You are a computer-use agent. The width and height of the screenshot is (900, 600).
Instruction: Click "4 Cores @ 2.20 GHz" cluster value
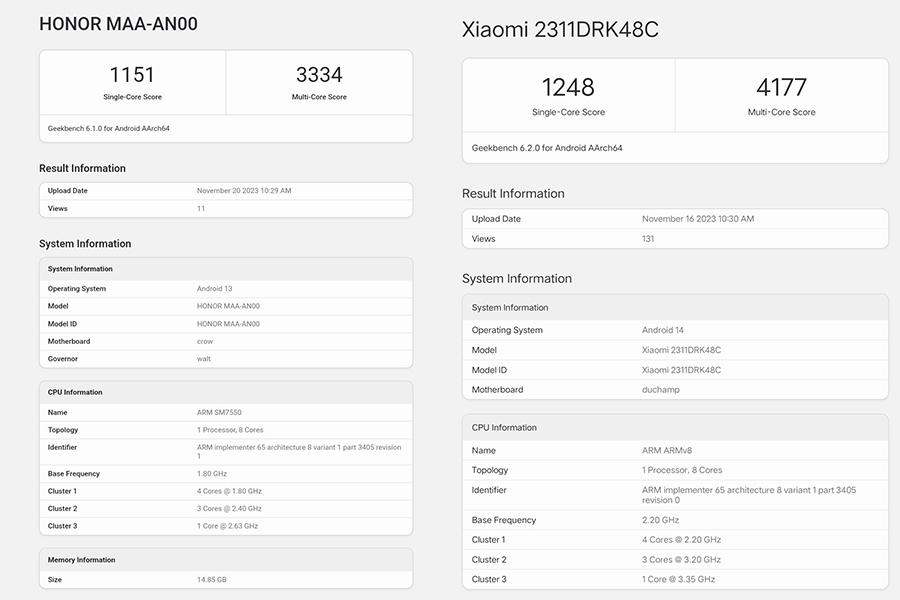click(x=681, y=540)
